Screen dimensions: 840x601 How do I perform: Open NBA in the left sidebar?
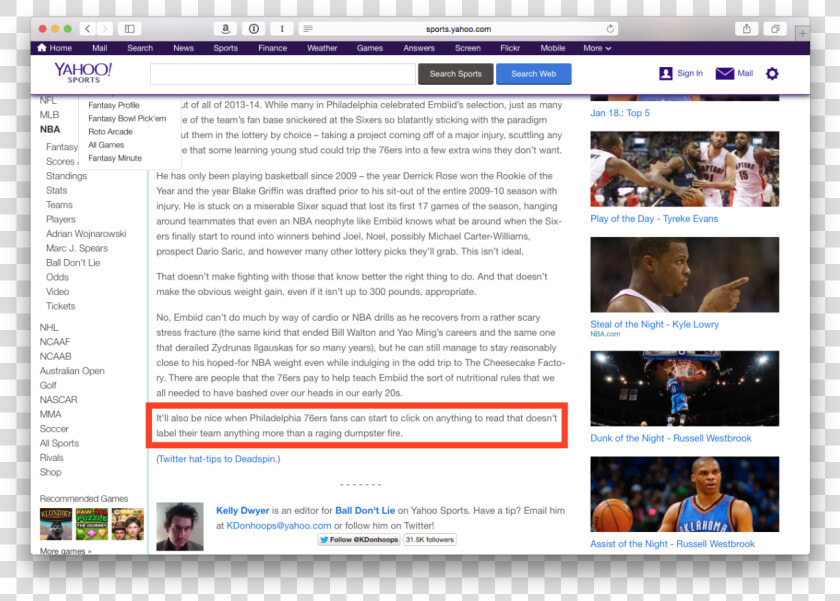[50, 129]
